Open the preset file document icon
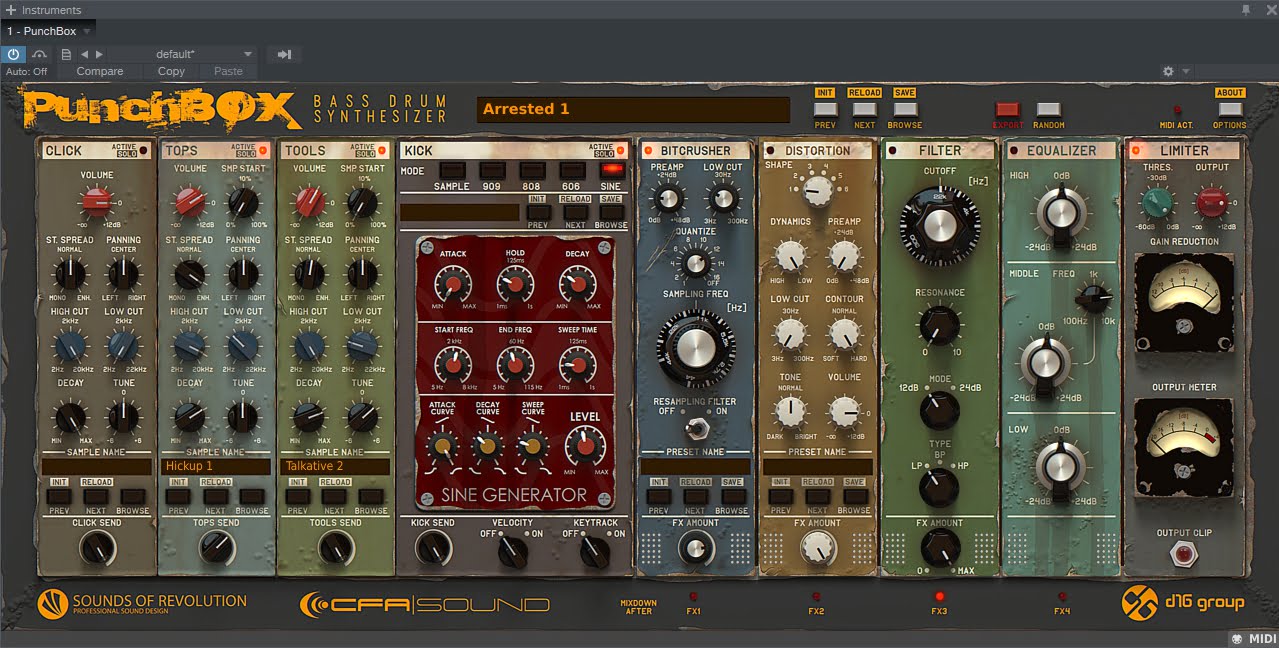 (66, 54)
